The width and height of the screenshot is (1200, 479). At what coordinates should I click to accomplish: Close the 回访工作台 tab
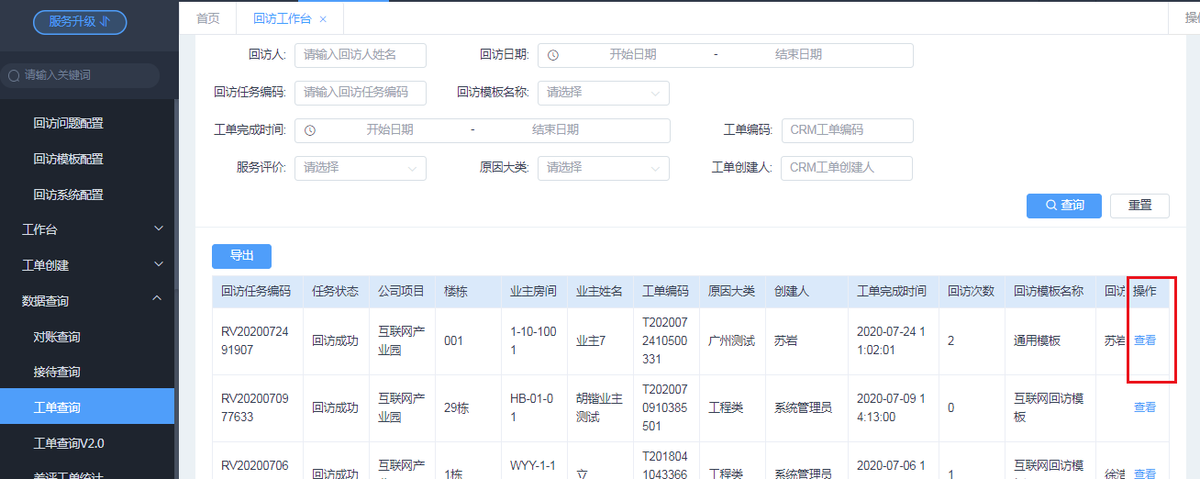323,19
